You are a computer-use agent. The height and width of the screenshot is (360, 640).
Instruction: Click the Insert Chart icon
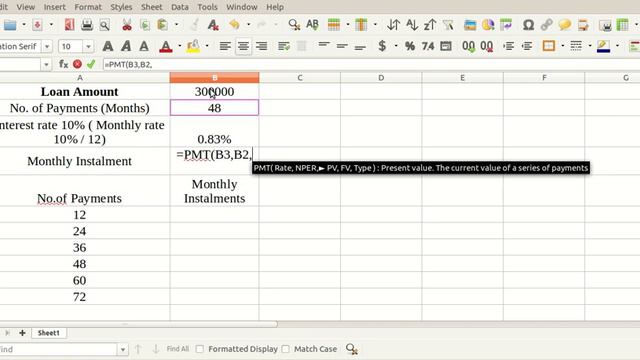tap(488, 25)
